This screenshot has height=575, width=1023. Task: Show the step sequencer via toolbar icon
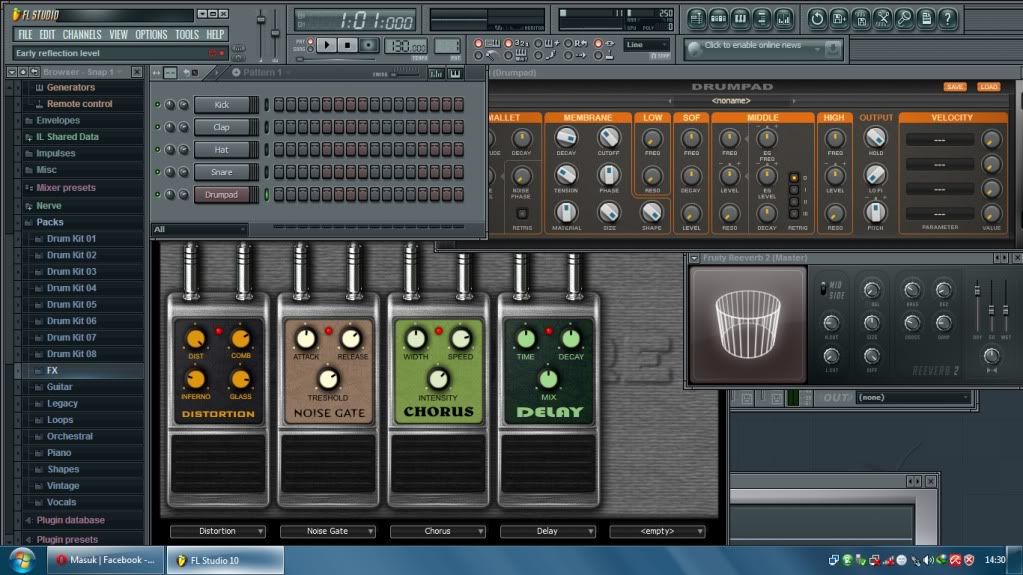[x=718, y=19]
